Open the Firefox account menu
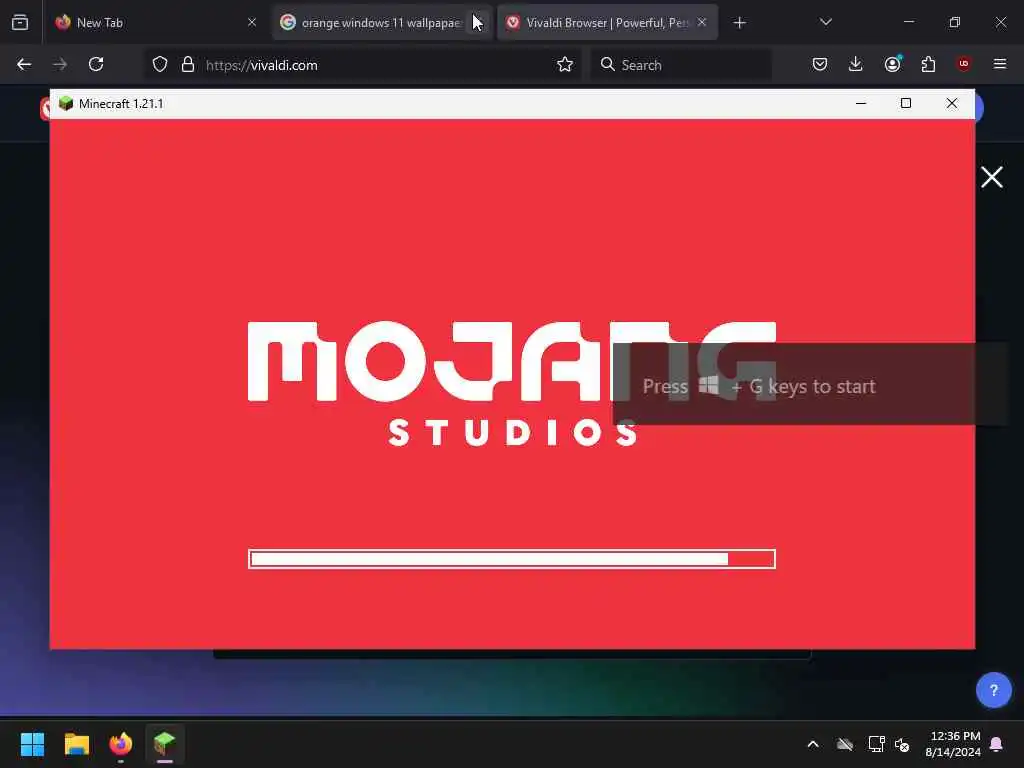 892,64
